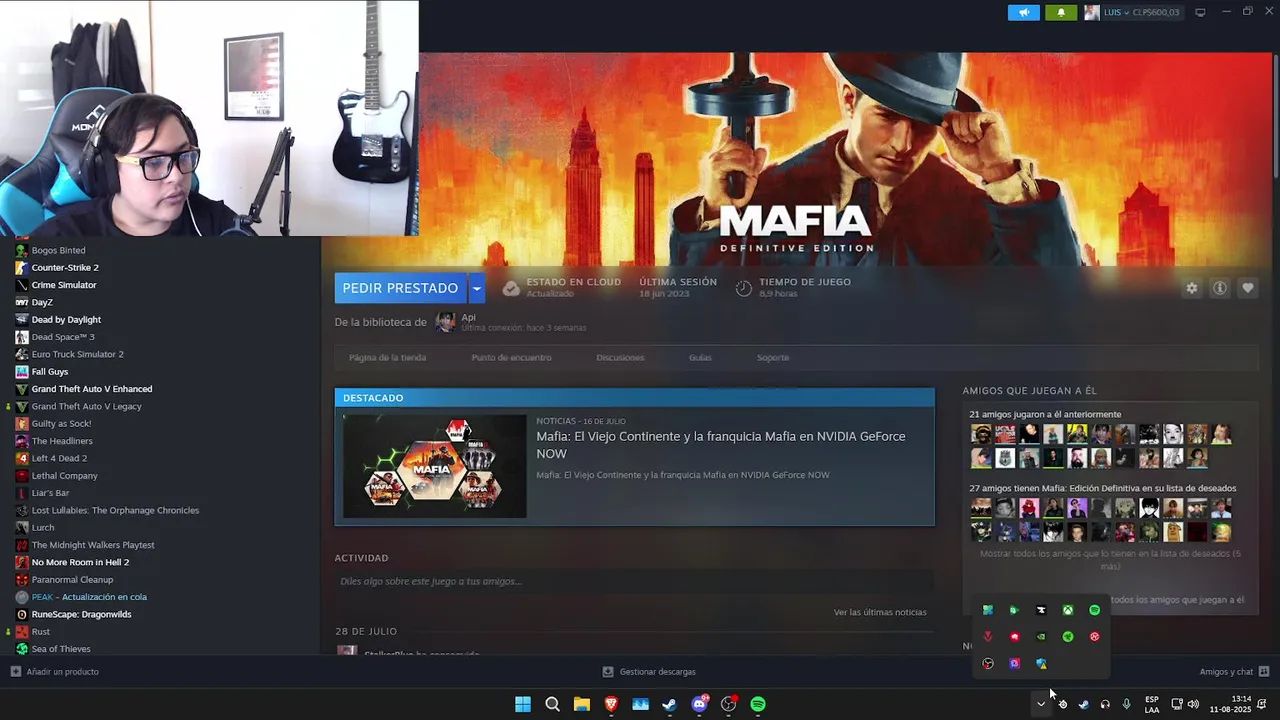Open OBS Studio from the taskbar
This screenshot has width=1280, height=720.
click(728, 704)
